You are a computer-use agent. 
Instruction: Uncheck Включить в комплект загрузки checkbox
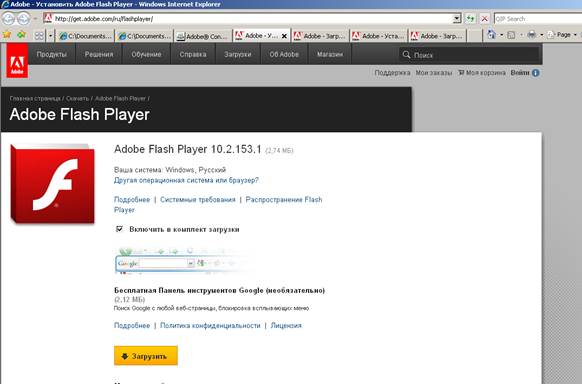pos(119,229)
